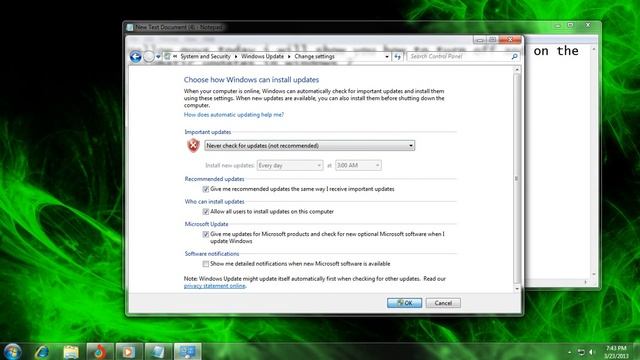Expand arrow after Windows Update breadcrumb

tap(289, 57)
